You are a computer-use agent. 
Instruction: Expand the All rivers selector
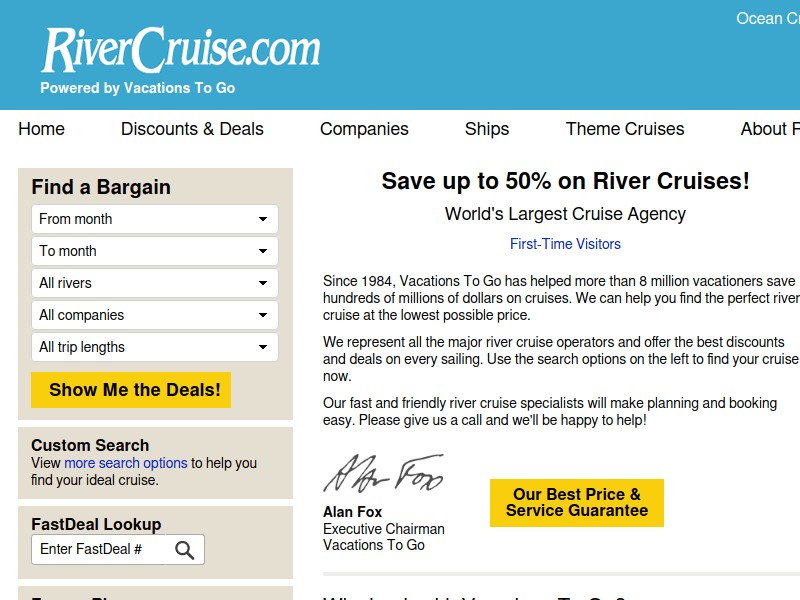tap(154, 283)
